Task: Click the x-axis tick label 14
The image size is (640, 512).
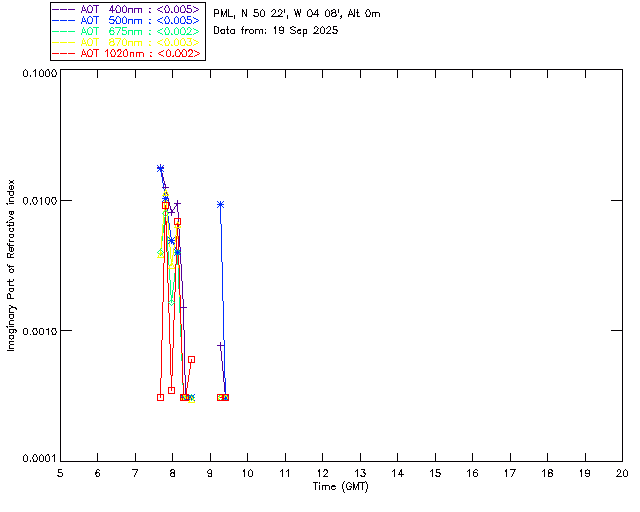Action: point(398,473)
